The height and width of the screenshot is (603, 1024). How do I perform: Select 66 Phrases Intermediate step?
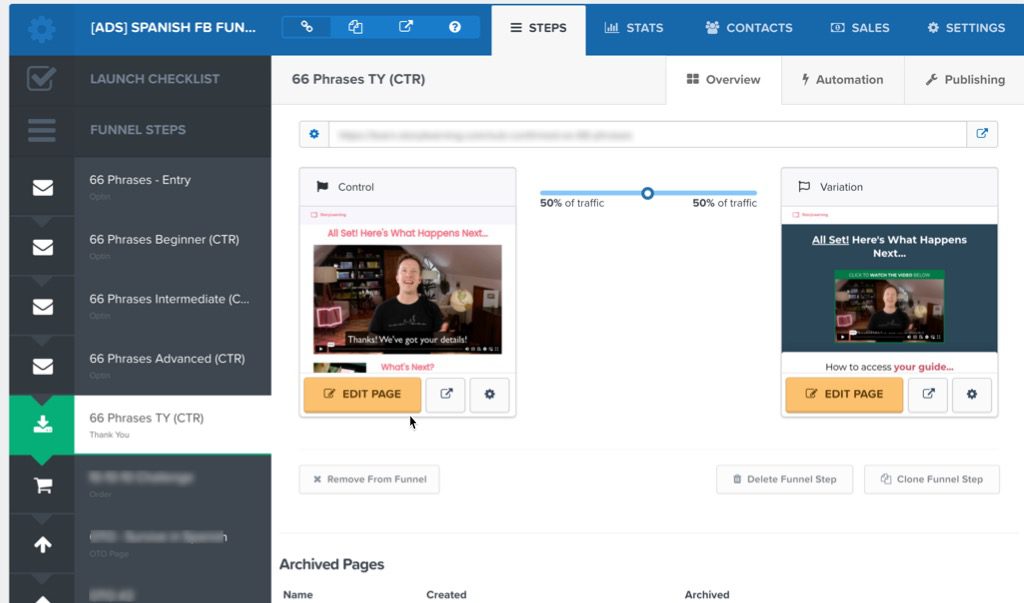point(172,306)
